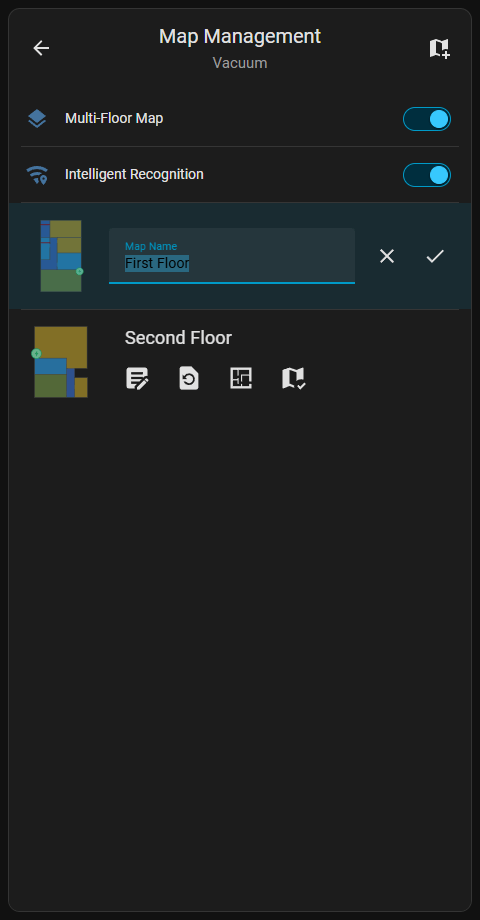Click the Multi-Floor Map layers icon
480x920 pixels.
pyautogui.click(x=37, y=119)
